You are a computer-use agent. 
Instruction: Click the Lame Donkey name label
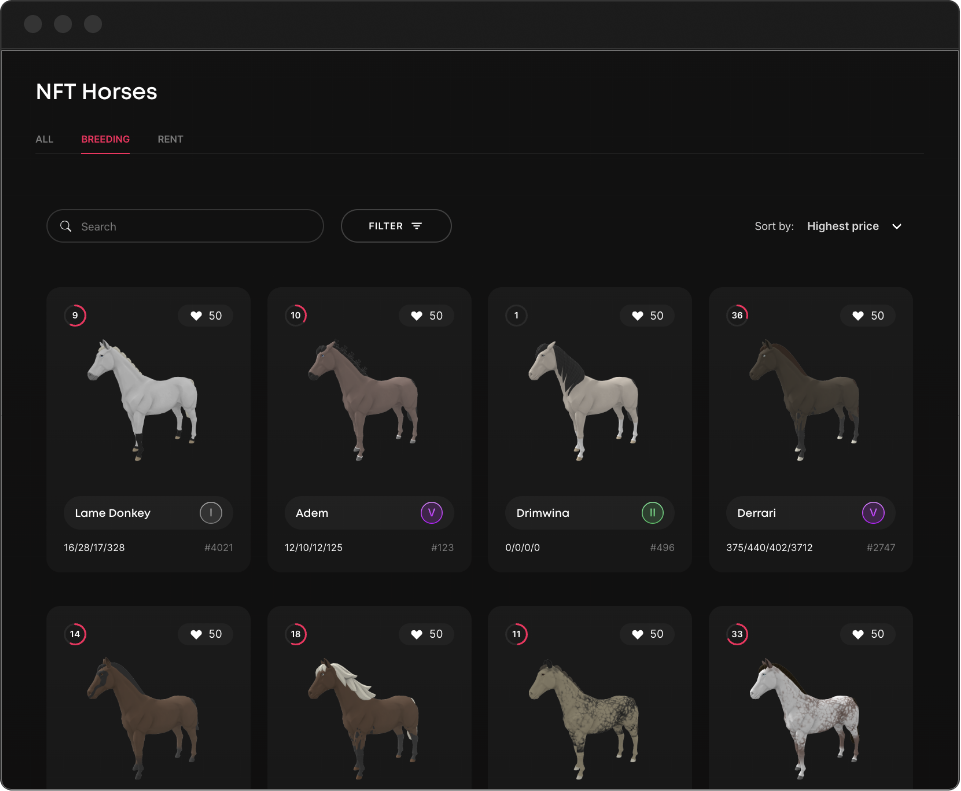[113, 513]
